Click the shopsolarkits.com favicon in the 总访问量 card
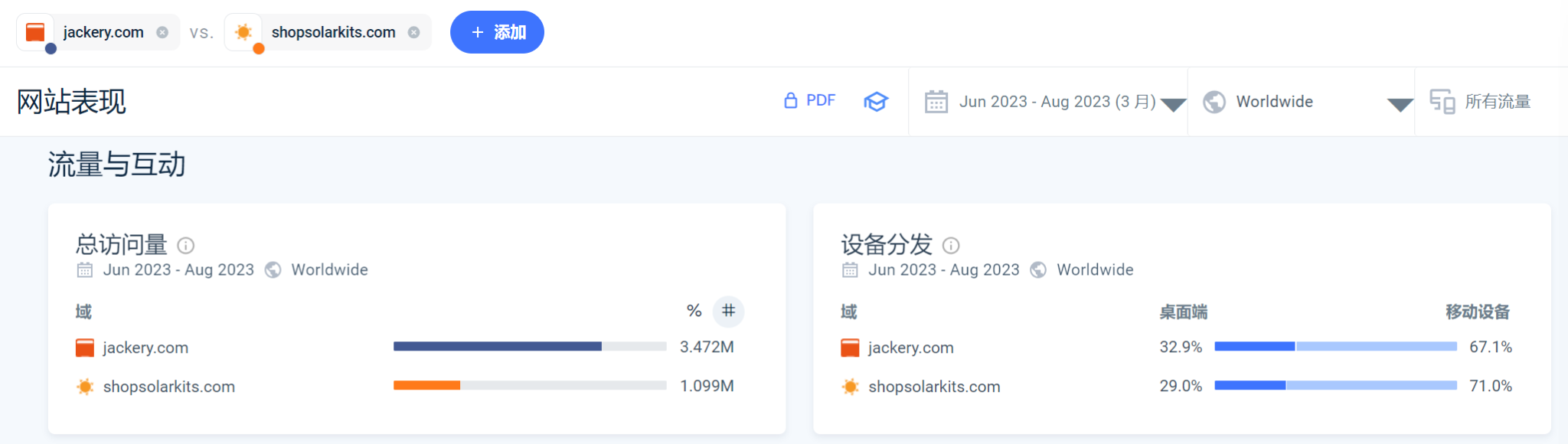This screenshot has height=444, width=1568. click(x=85, y=387)
